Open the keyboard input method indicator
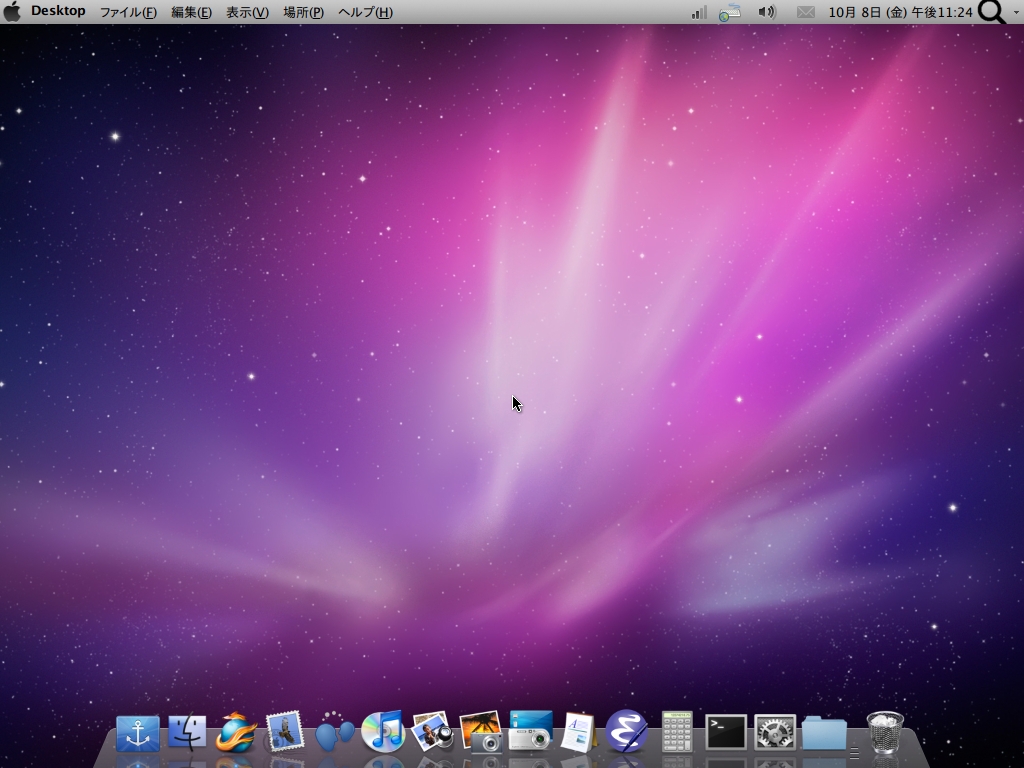 [x=729, y=12]
